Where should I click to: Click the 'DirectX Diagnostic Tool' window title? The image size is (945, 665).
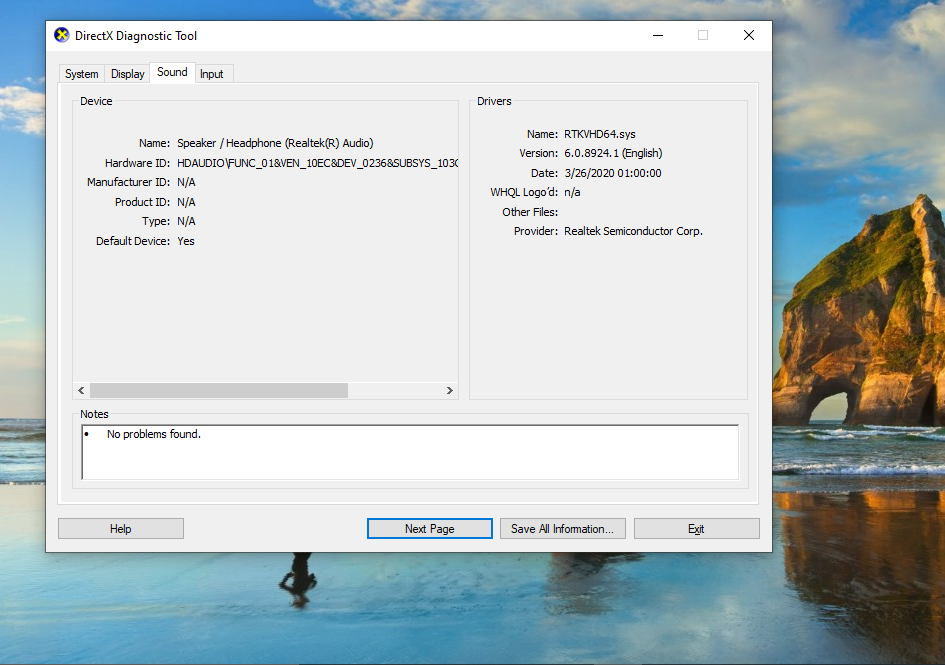pos(136,36)
